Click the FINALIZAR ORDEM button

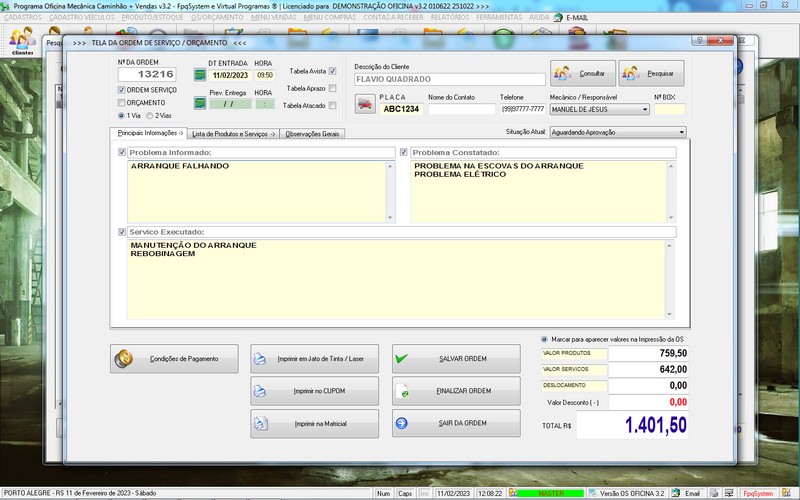coord(456,391)
